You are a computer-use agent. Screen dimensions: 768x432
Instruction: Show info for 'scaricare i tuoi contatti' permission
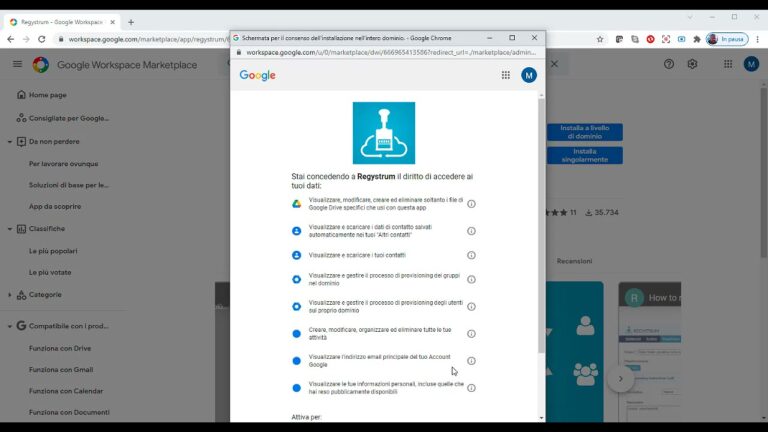(x=471, y=255)
